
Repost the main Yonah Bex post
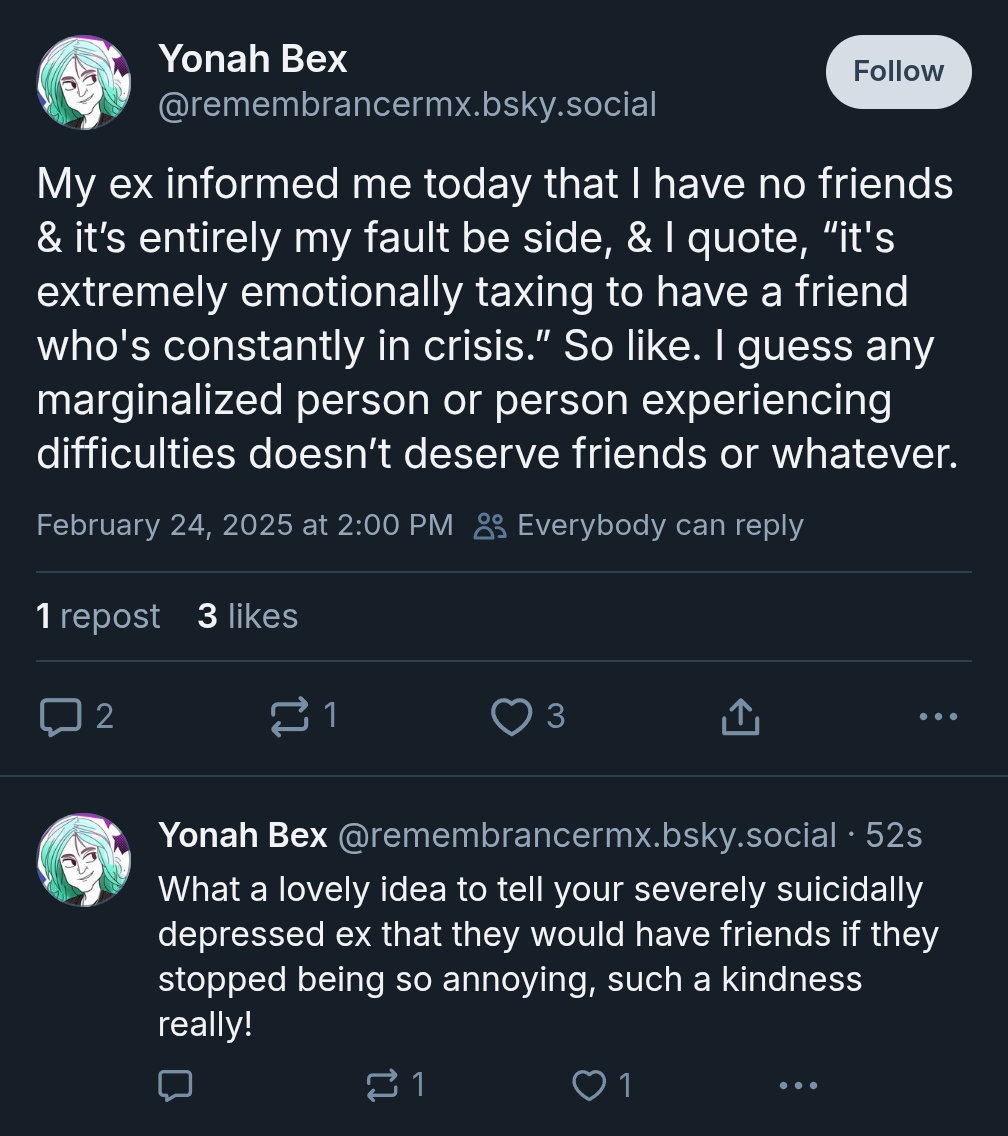tap(291, 716)
